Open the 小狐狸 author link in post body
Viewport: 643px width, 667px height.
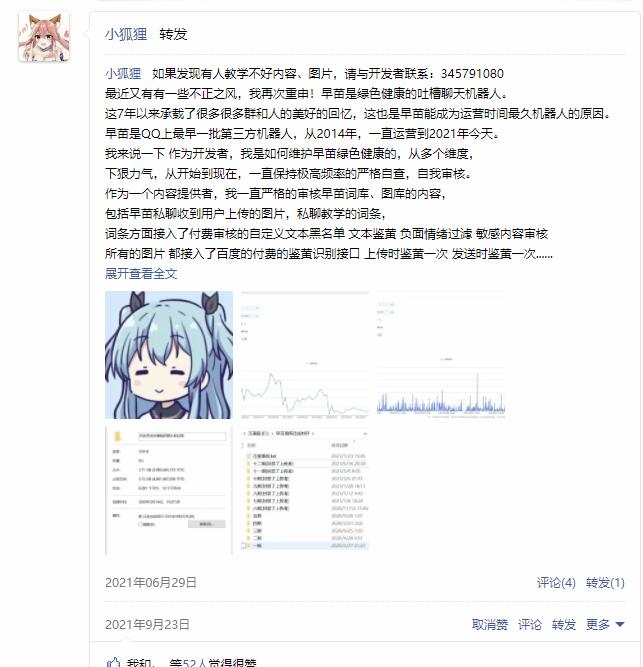tap(123, 74)
